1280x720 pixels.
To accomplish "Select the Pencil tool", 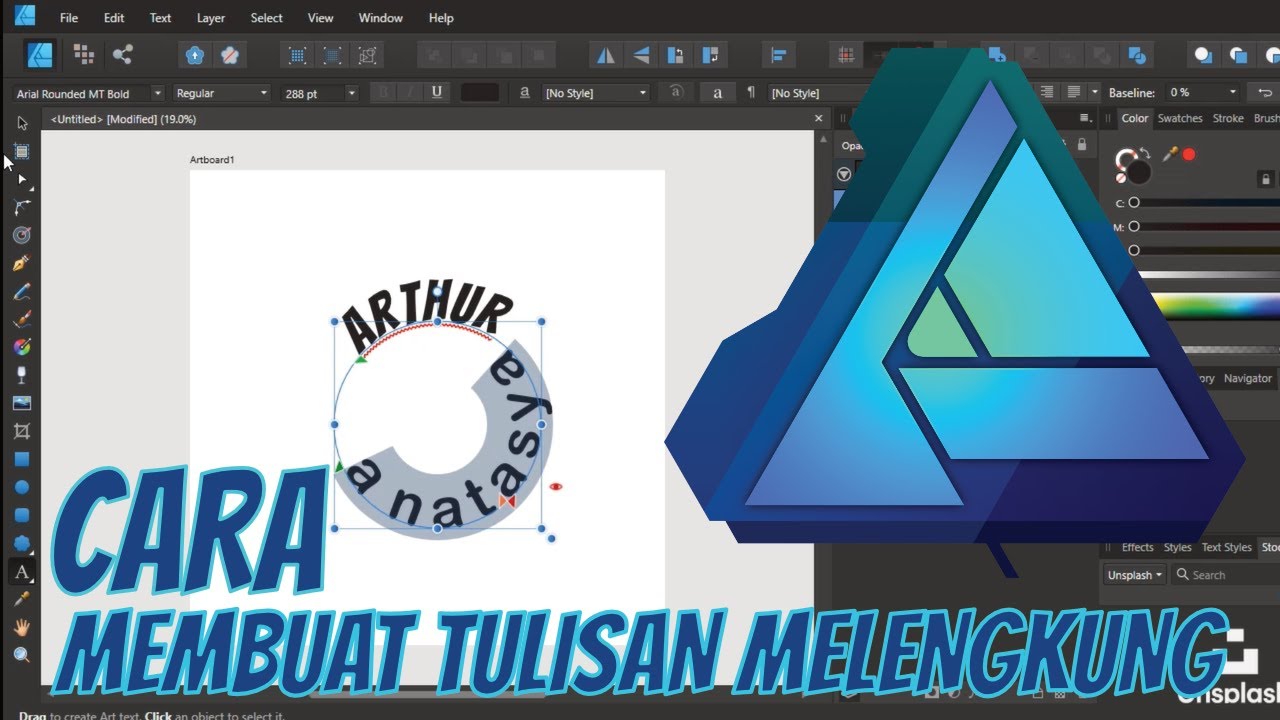I will [x=22, y=291].
